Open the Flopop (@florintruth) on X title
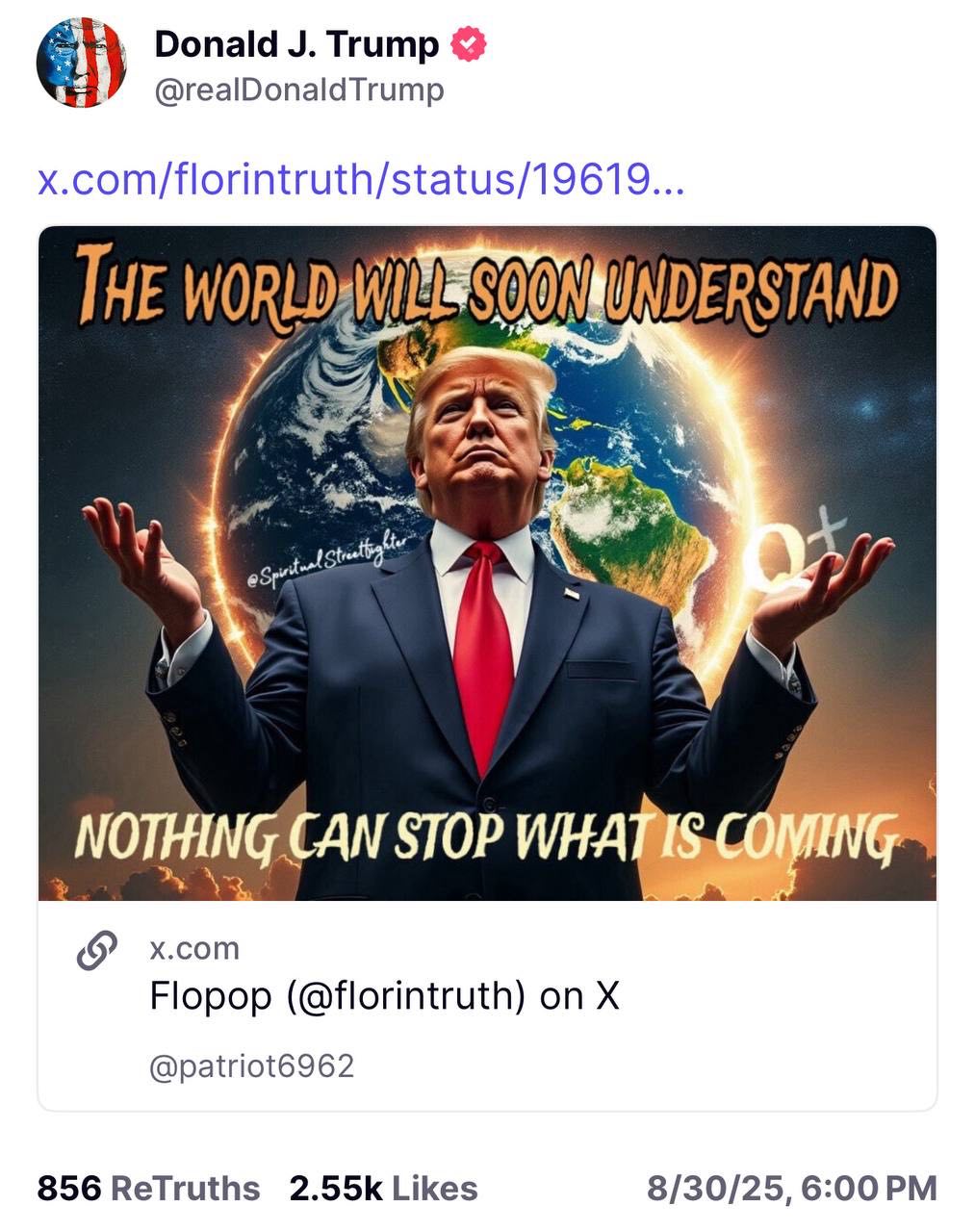 [384, 996]
